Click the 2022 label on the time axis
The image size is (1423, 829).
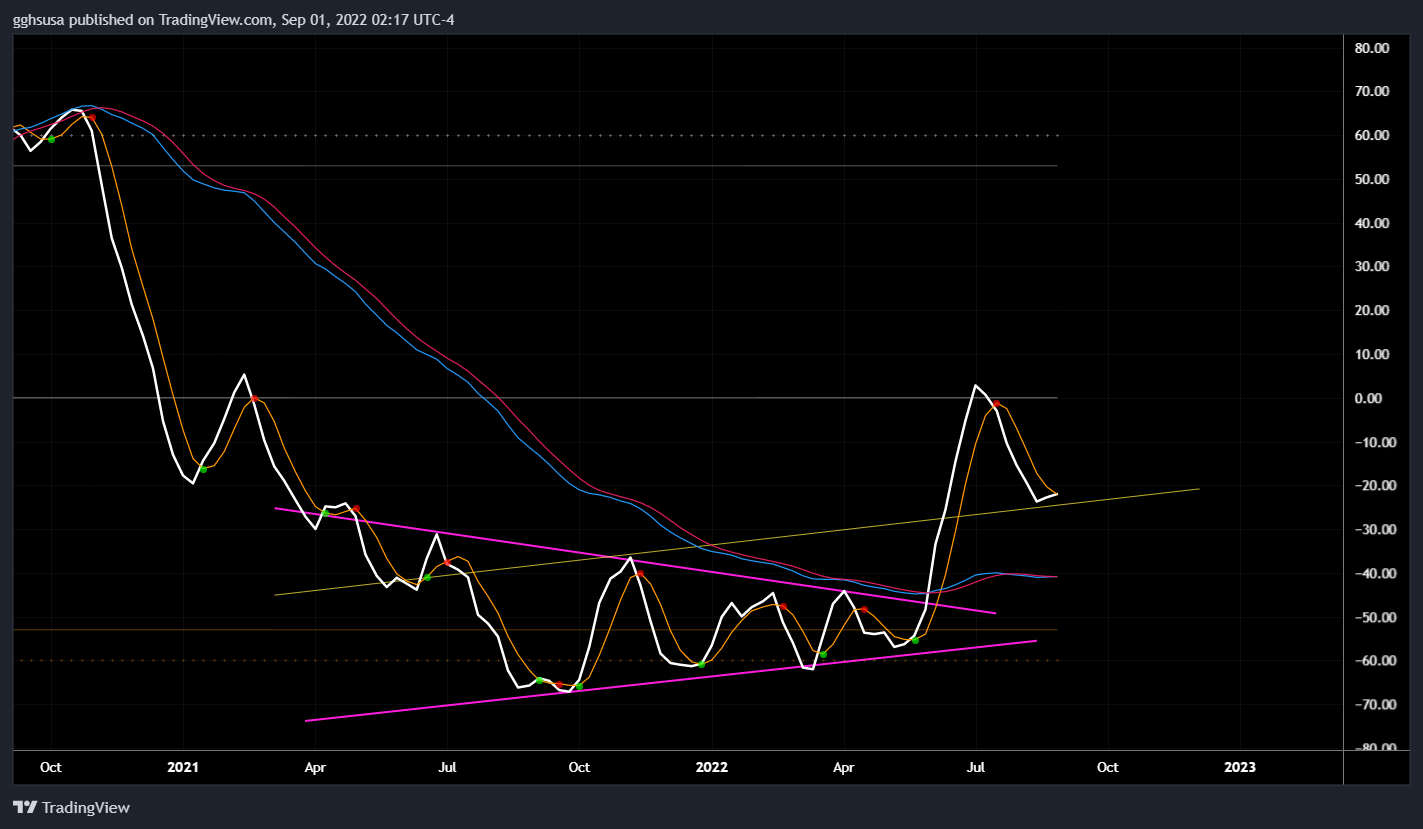(x=711, y=767)
